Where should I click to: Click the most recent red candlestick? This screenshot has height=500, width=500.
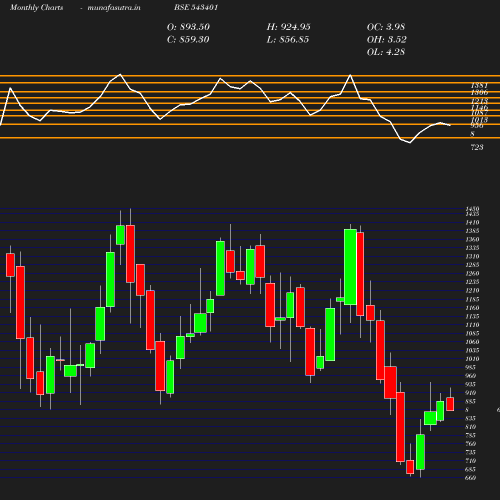pos(450,404)
